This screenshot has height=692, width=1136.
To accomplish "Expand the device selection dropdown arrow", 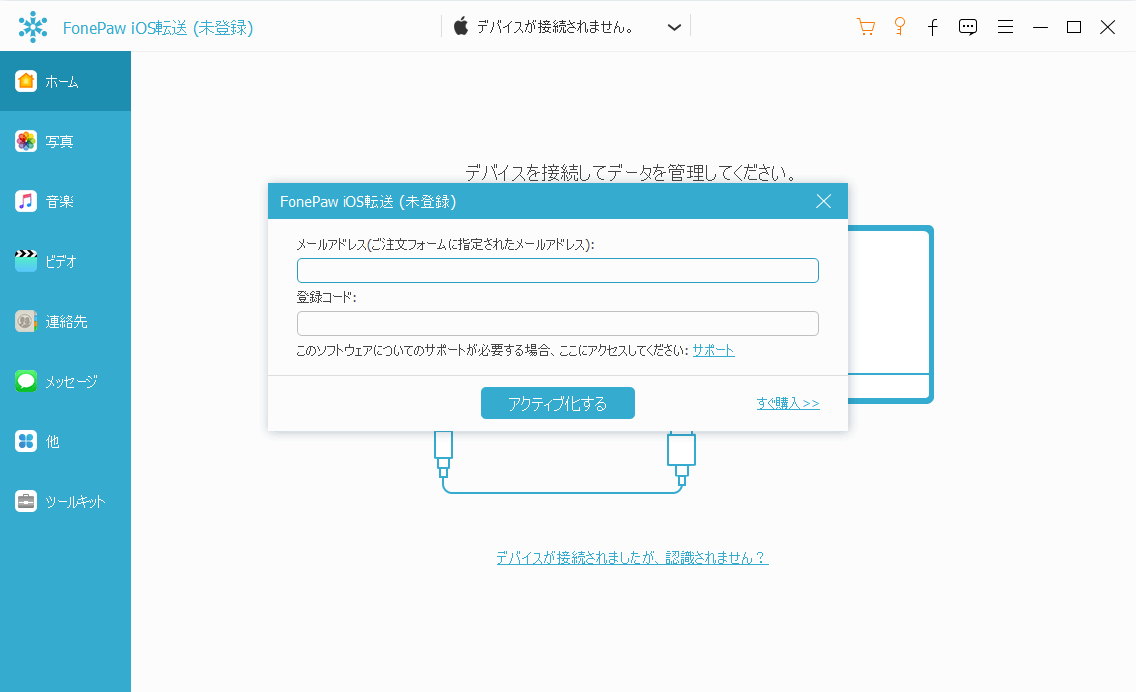I will [674, 28].
